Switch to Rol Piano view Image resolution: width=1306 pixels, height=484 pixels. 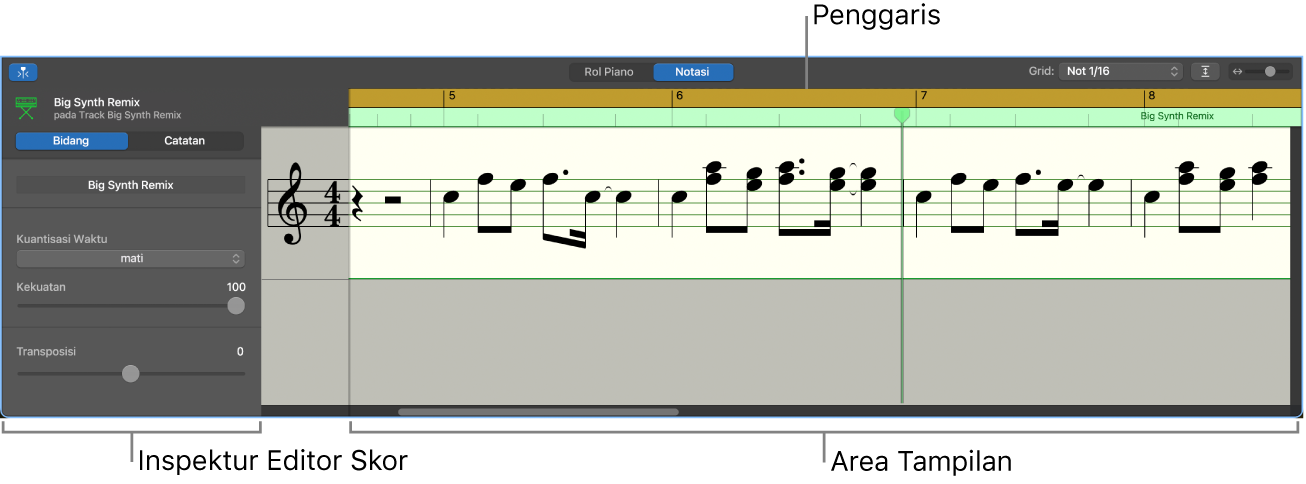609,72
